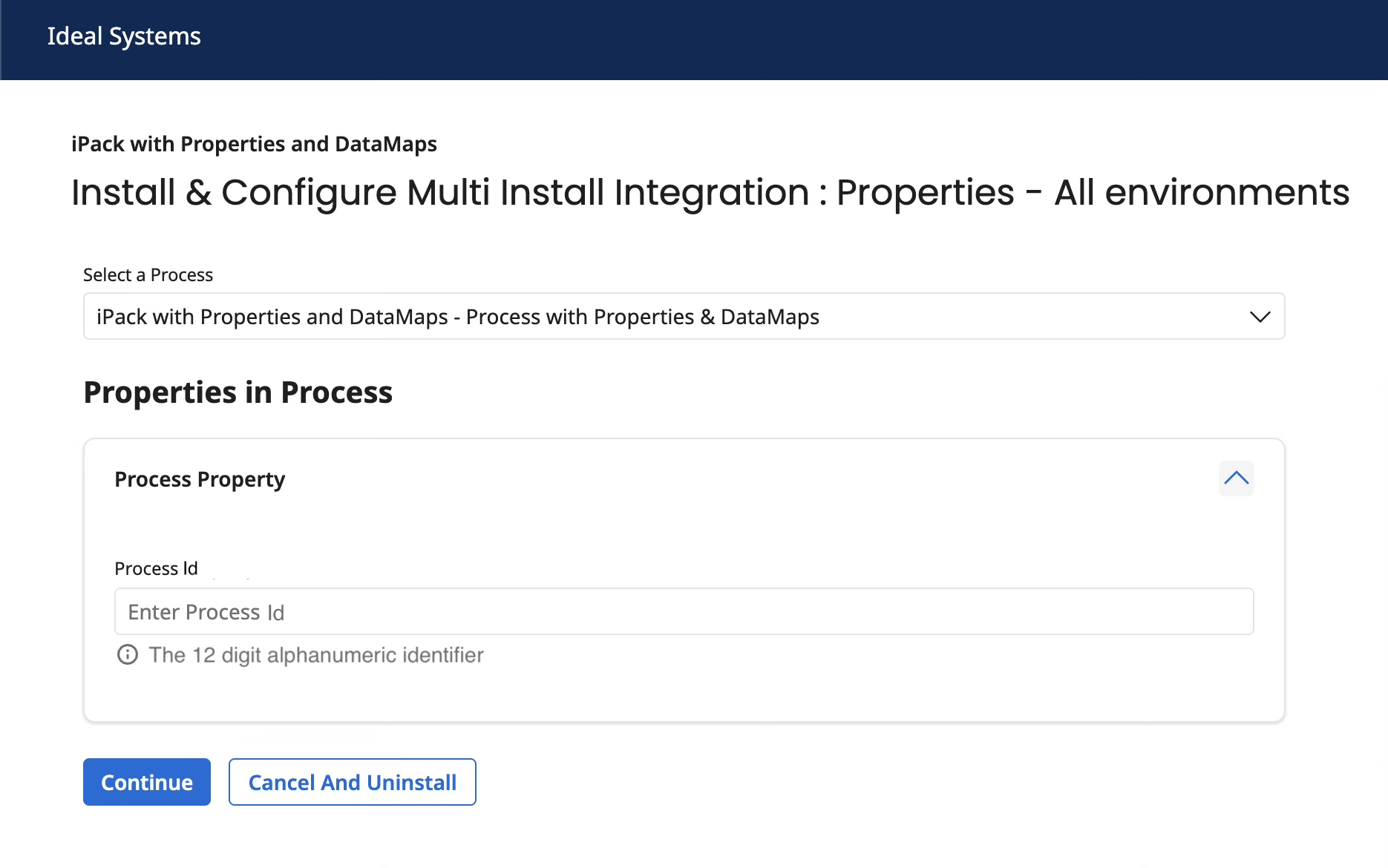The image size is (1388, 868).
Task: Click Cancel And Uninstall
Action: pyautogui.click(x=352, y=782)
